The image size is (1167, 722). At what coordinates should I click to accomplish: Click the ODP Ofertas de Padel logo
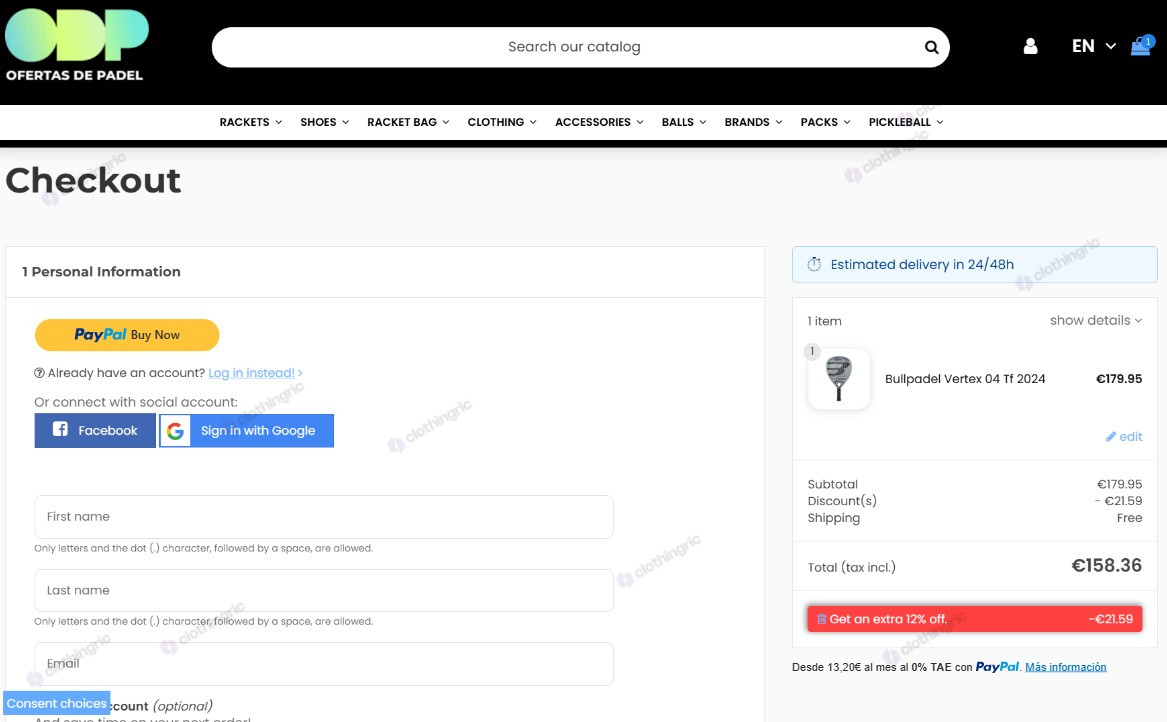click(77, 45)
